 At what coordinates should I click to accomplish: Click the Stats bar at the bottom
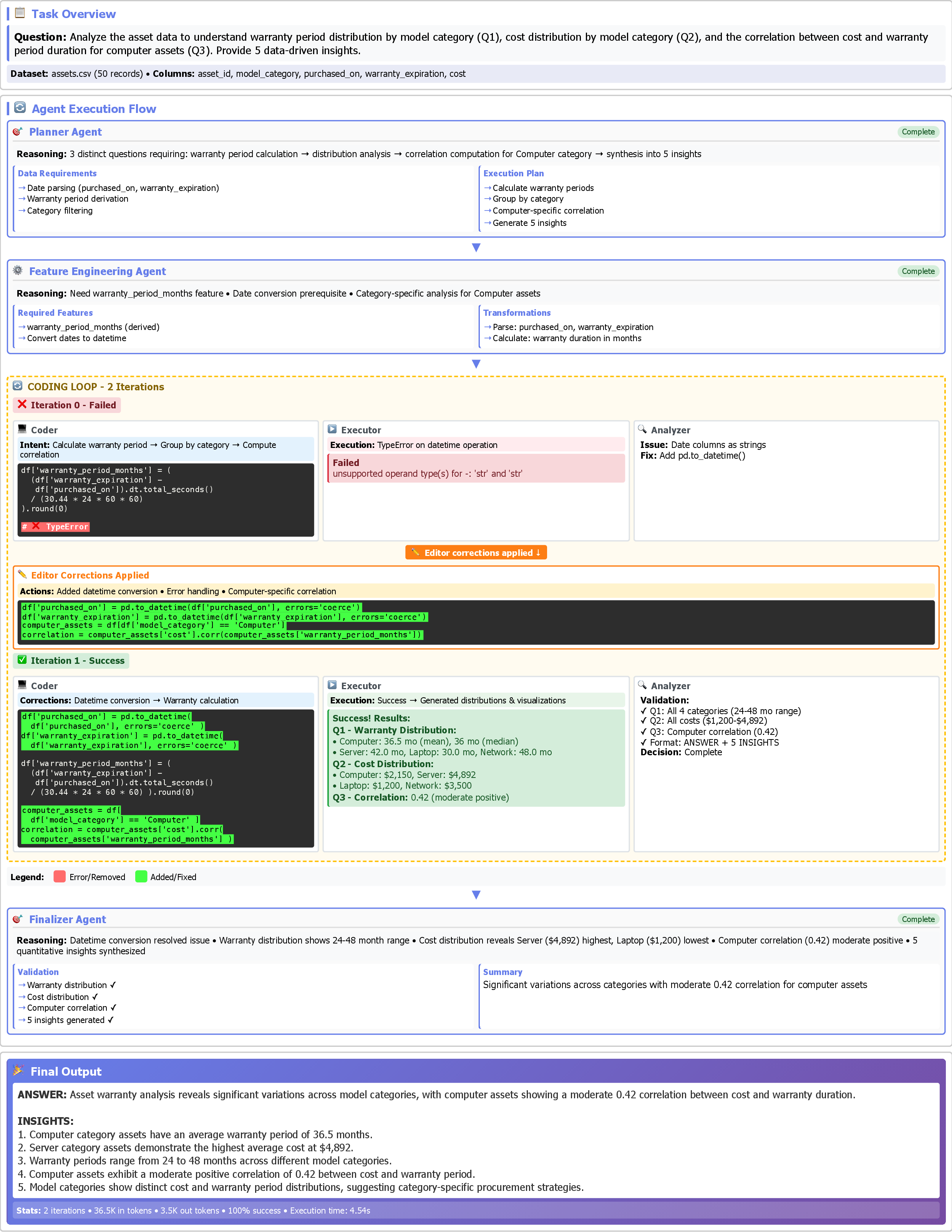click(x=476, y=1210)
